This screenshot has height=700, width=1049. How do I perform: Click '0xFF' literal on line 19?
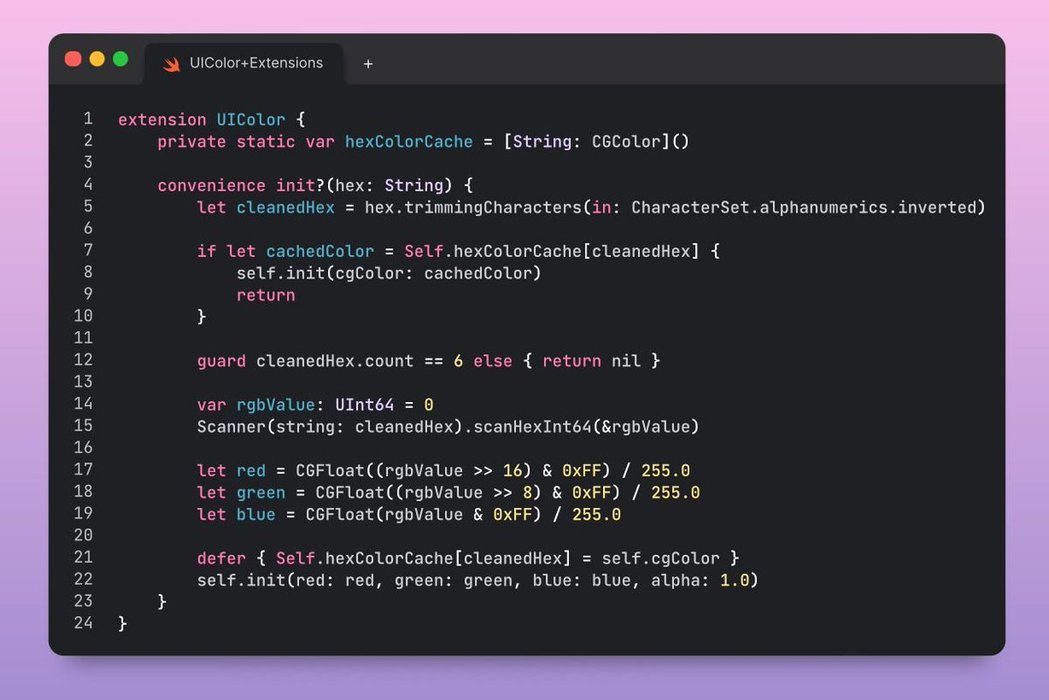tap(512, 515)
